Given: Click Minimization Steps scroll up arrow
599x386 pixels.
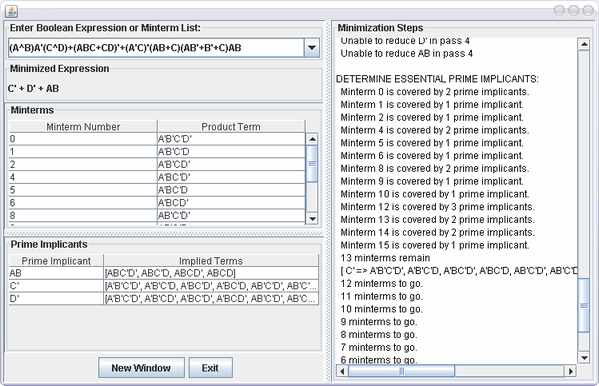Looking at the screenshot, I should click(584, 44).
